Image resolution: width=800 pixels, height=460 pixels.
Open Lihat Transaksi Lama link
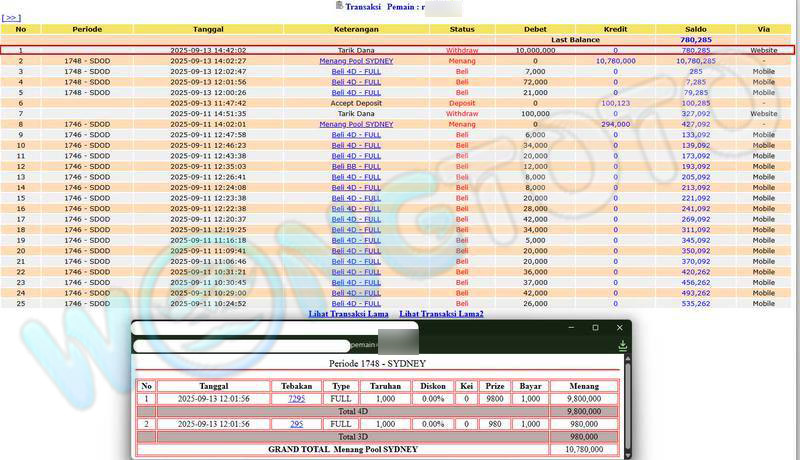(x=348, y=314)
